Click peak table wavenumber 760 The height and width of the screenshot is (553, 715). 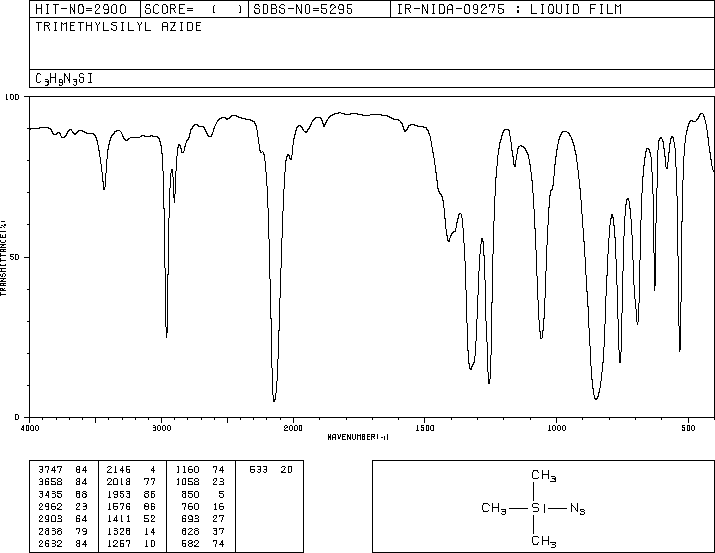pyautogui.click(x=191, y=506)
